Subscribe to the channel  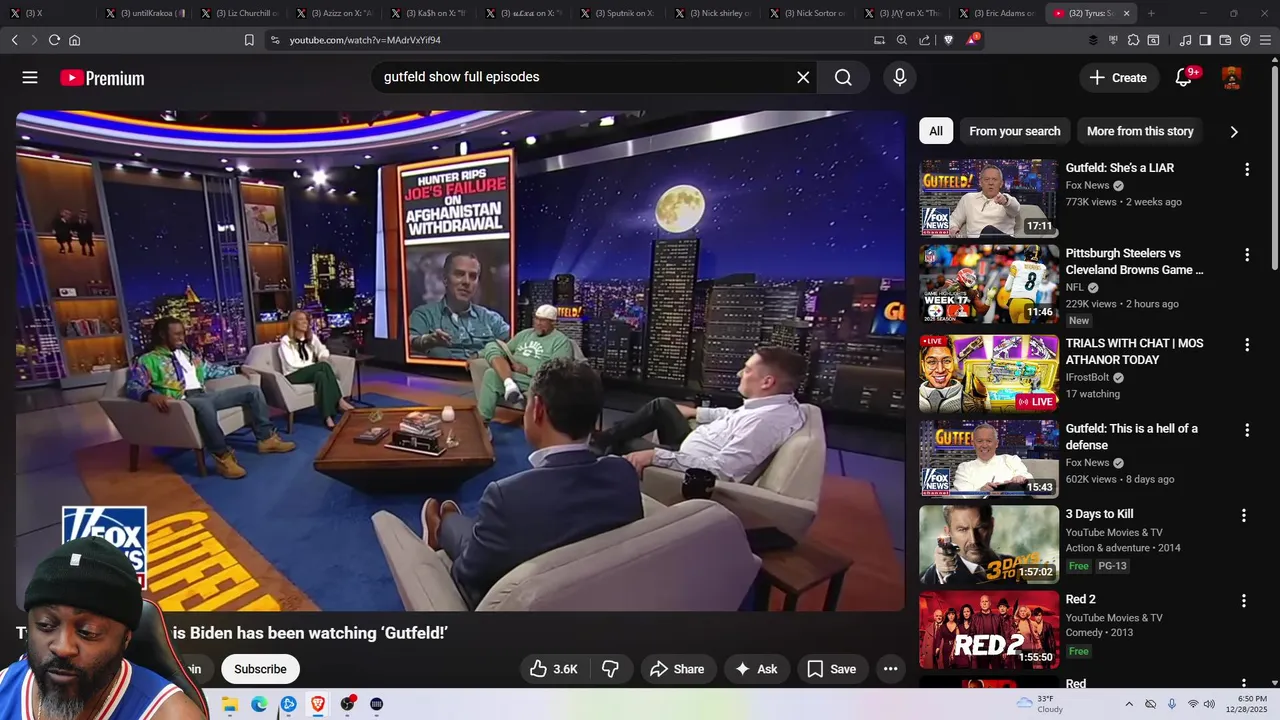260,669
